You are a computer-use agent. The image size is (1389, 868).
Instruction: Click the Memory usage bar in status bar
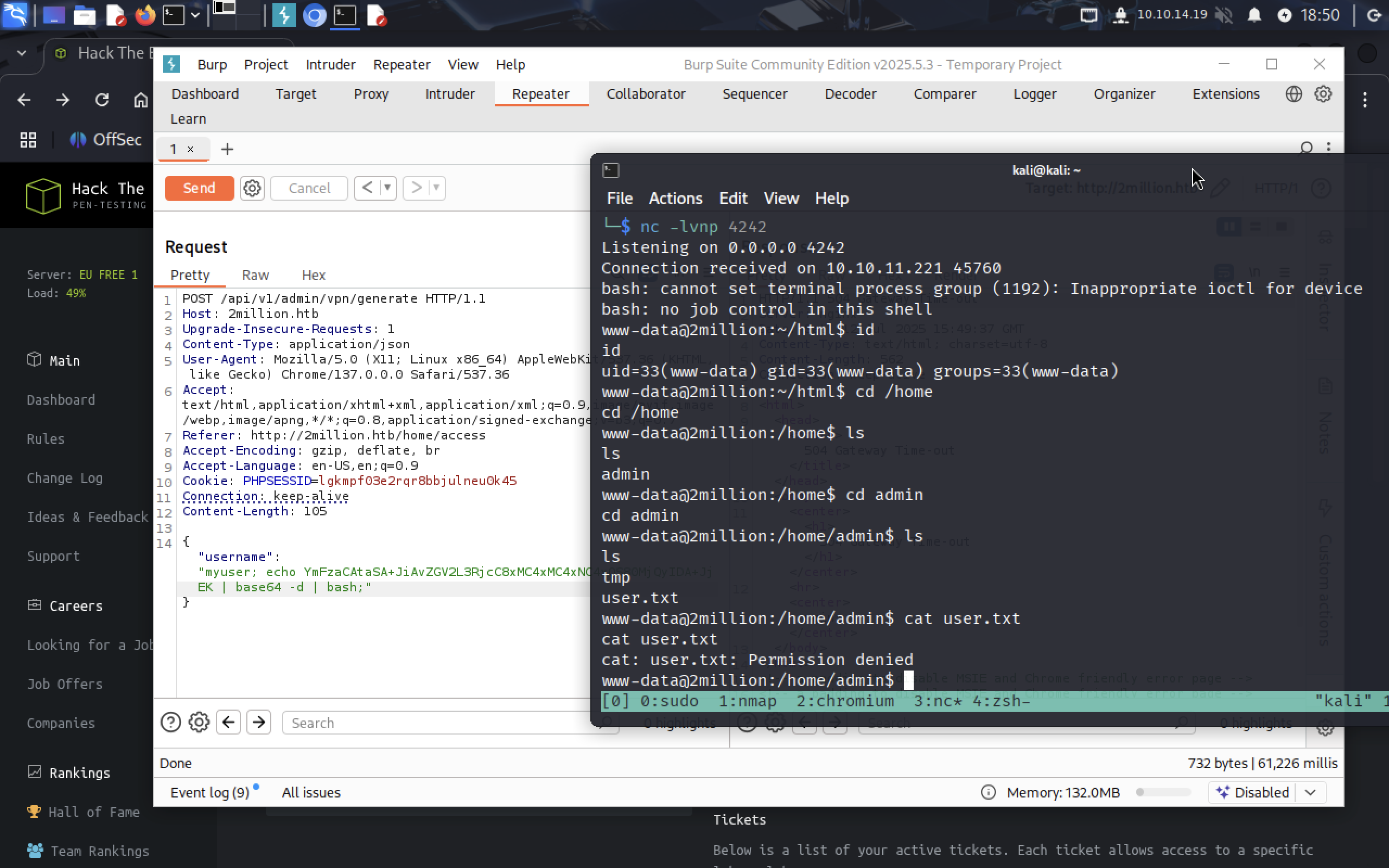pyautogui.click(x=1163, y=792)
